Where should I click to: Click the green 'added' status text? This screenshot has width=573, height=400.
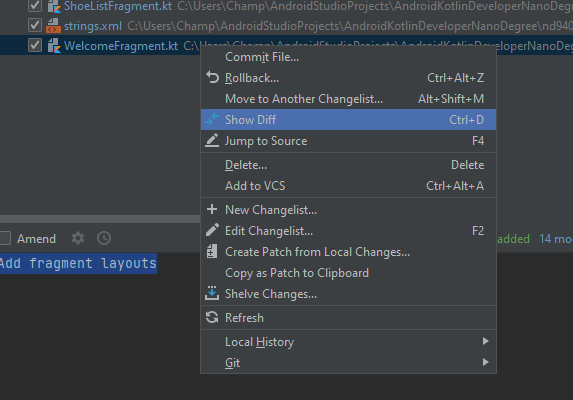click(513, 239)
